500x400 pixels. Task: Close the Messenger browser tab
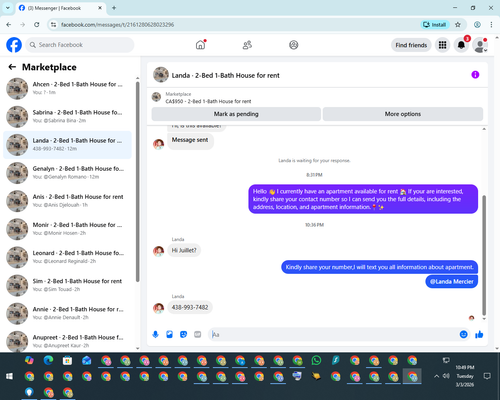click(x=100, y=8)
